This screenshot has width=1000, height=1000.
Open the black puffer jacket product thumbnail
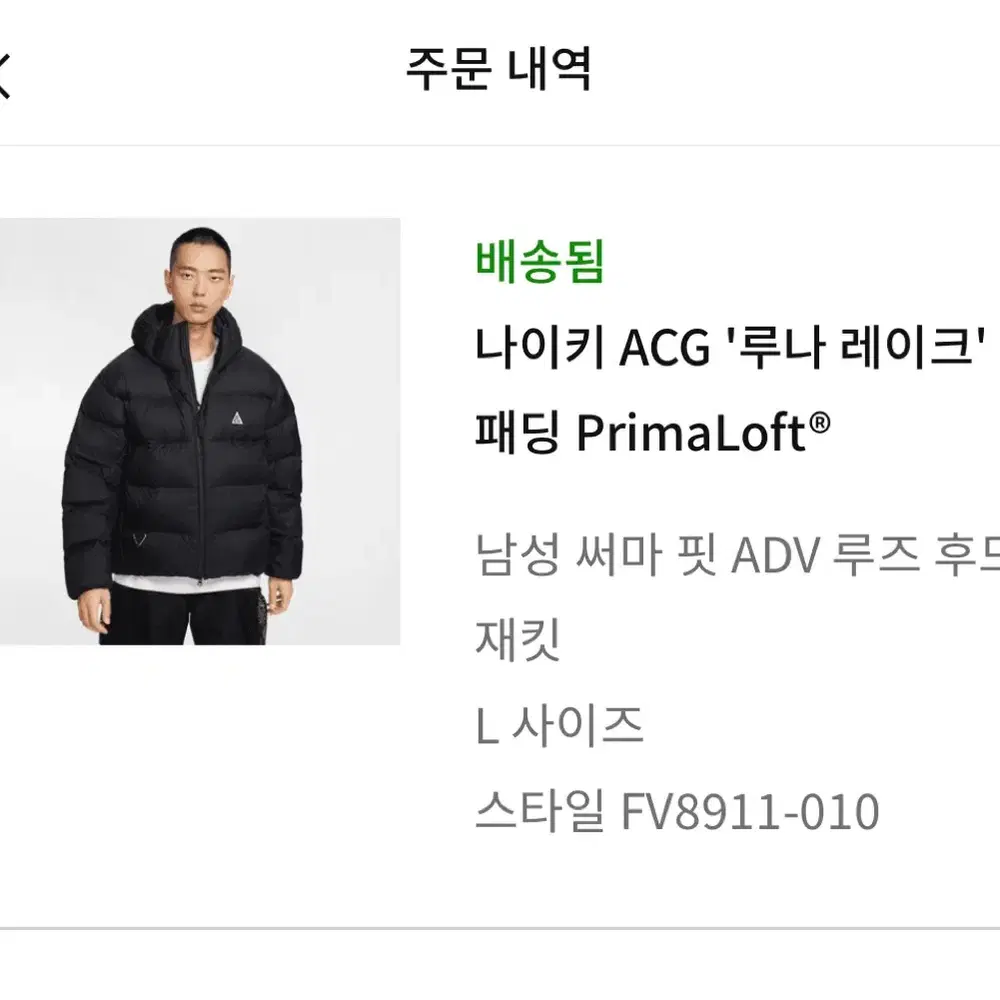(200, 432)
